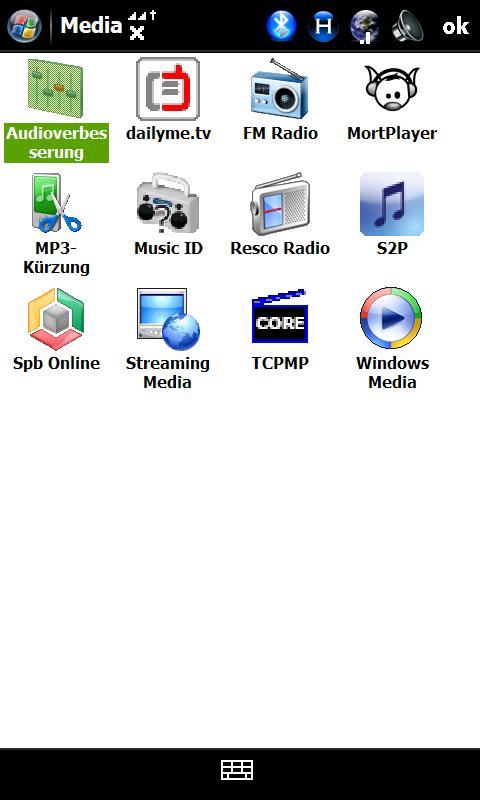480x800 pixels.
Task: Click the 'TCPMP' label text
Action: [280, 363]
